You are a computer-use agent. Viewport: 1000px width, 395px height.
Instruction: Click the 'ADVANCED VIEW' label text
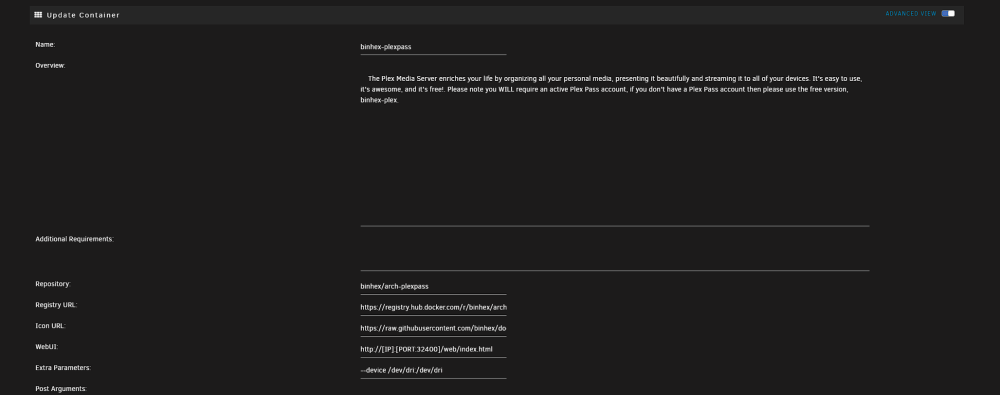click(x=911, y=13)
